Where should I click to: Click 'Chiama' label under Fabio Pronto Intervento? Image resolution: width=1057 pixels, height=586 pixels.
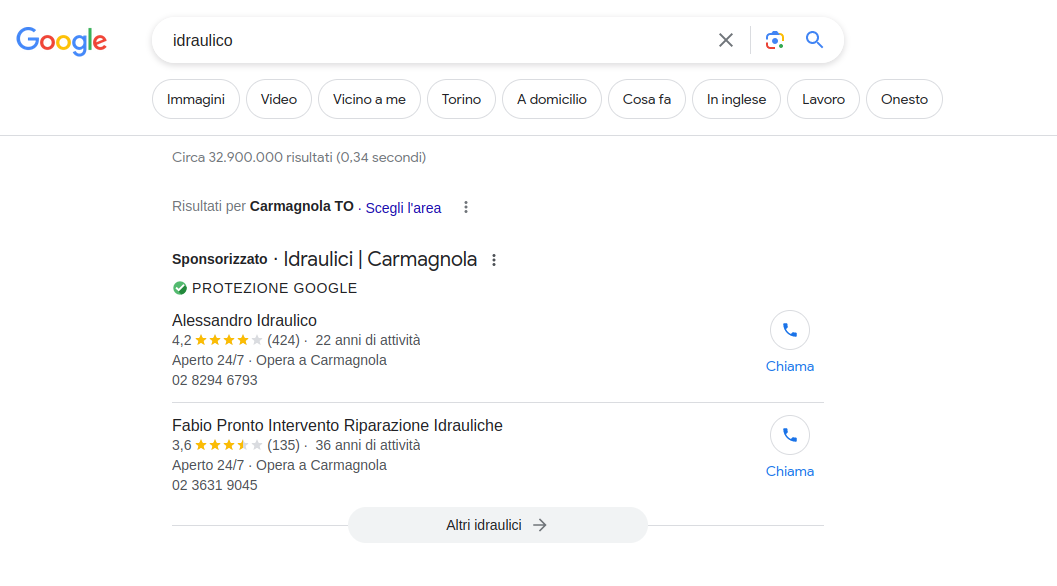pos(789,471)
